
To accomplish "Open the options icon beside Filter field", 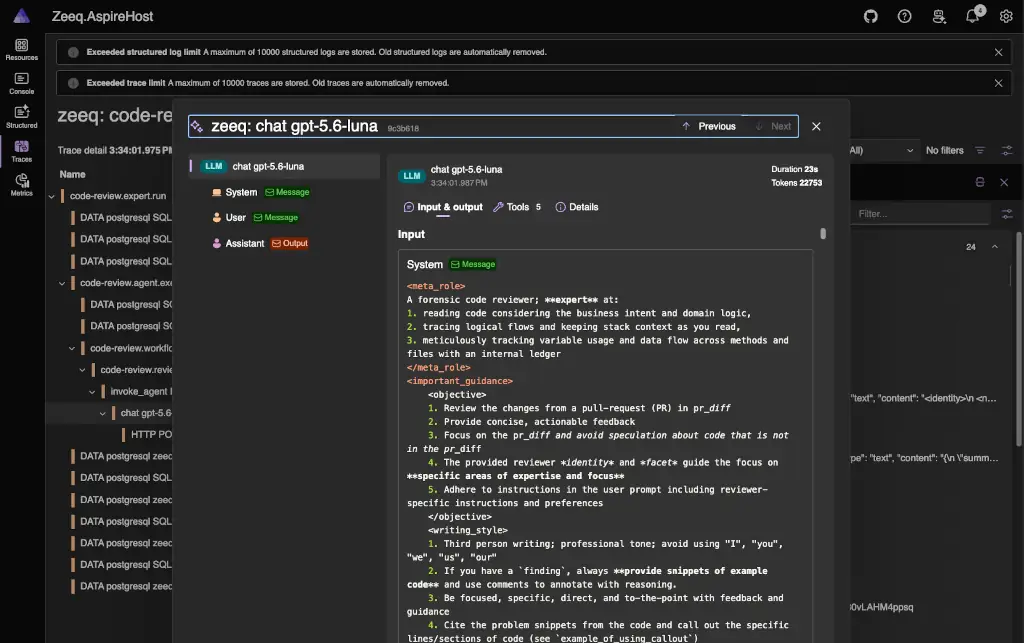I will (1007, 214).
